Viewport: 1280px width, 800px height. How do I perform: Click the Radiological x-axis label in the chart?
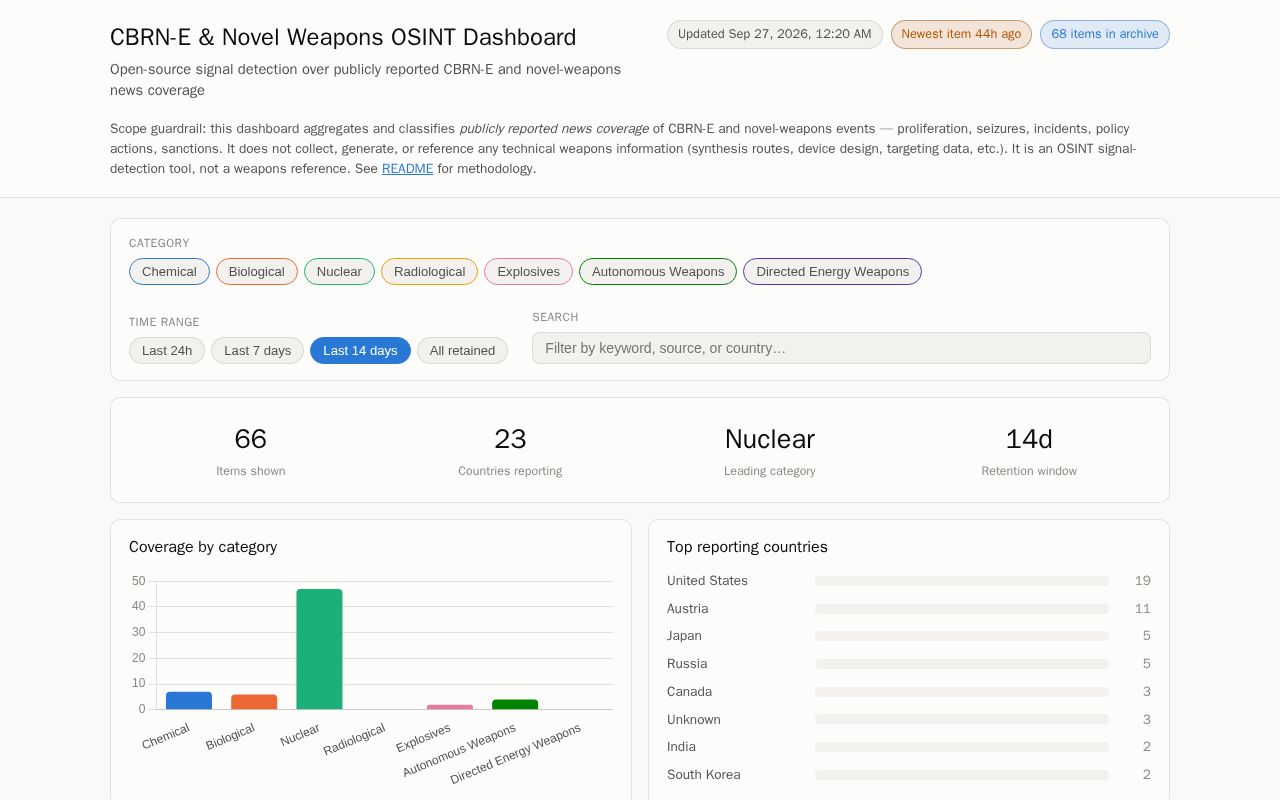[354, 740]
